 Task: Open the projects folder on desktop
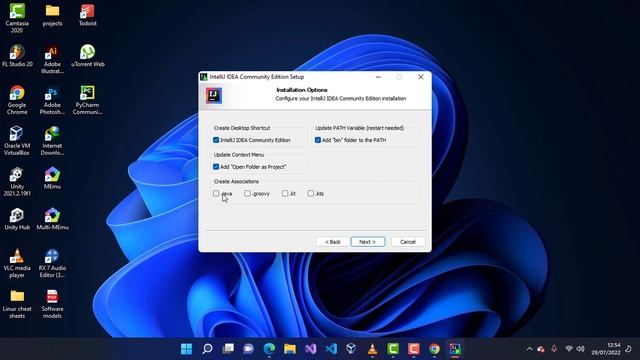[x=53, y=15]
